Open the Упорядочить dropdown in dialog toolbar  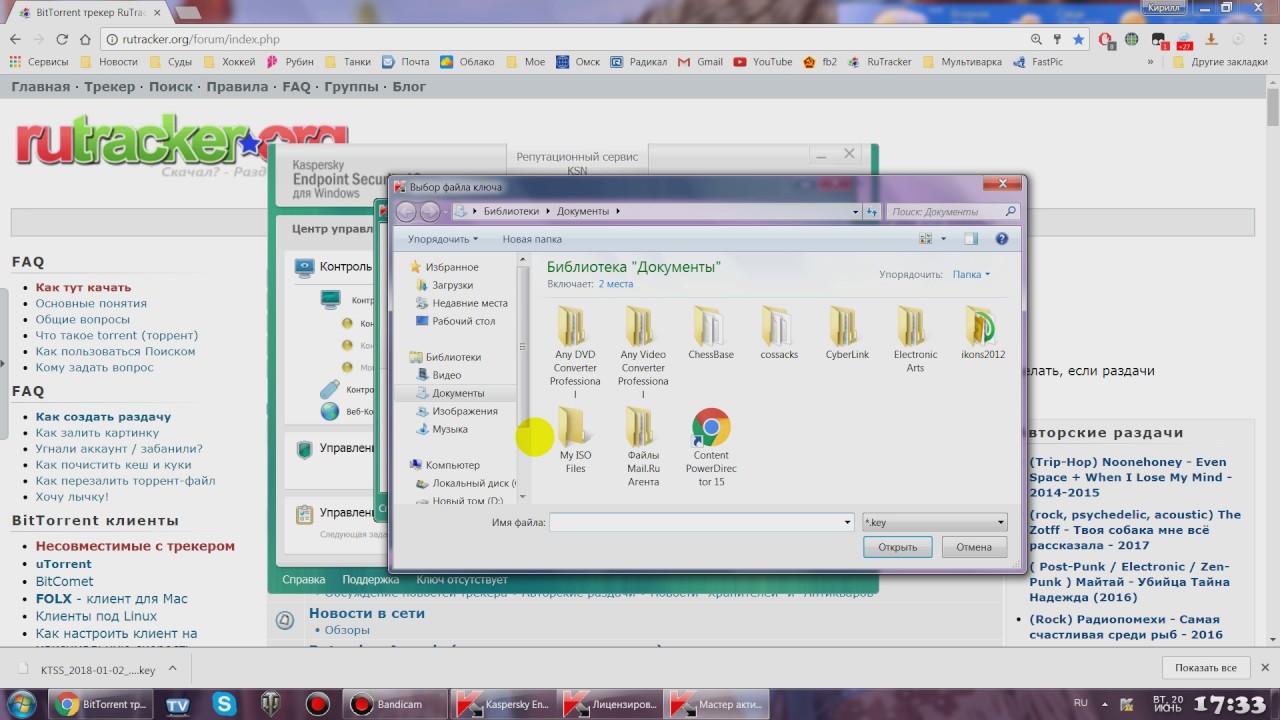[443, 239]
